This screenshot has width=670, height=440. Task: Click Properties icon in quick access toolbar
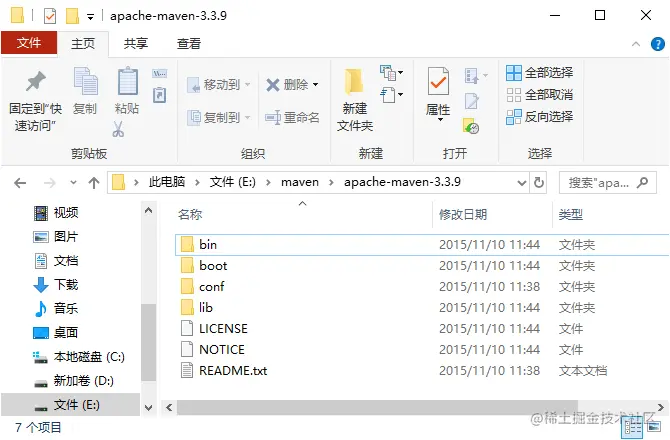pos(50,16)
